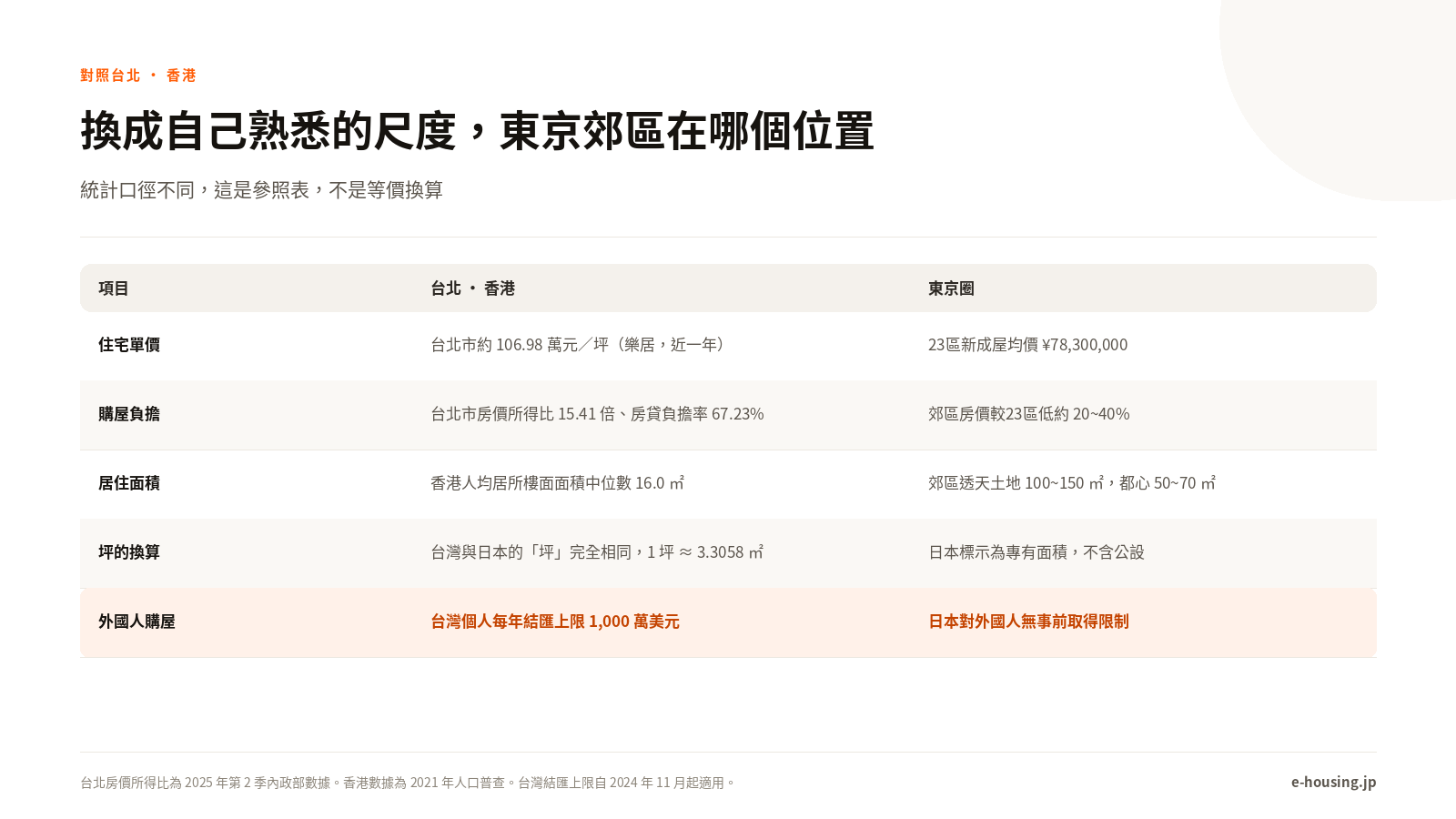The height and width of the screenshot is (819, 1456).
Task: Open the e-housing.jp link in footer
Action: pos(1333,782)
